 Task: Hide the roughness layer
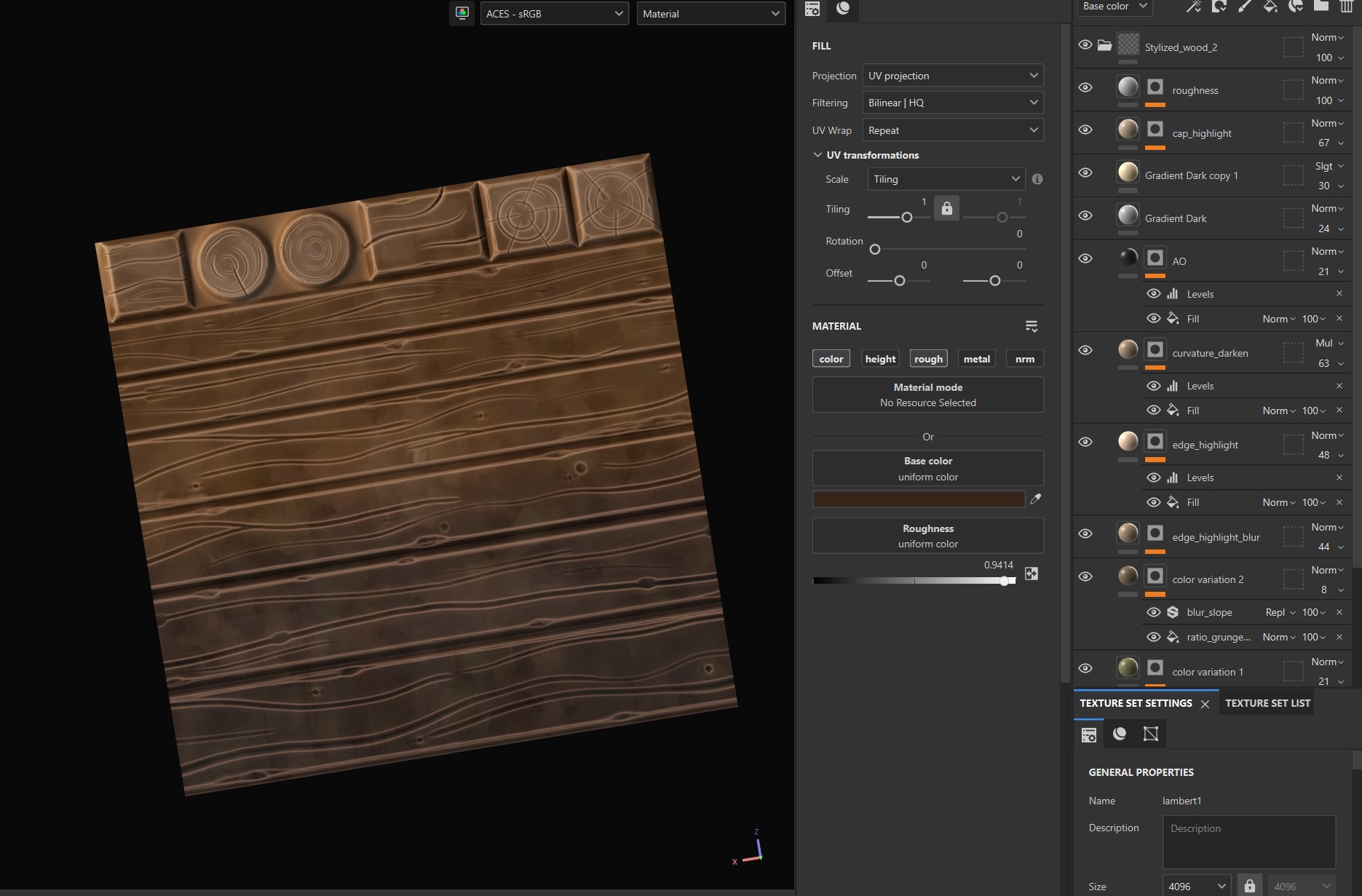tap(1085, 88)
